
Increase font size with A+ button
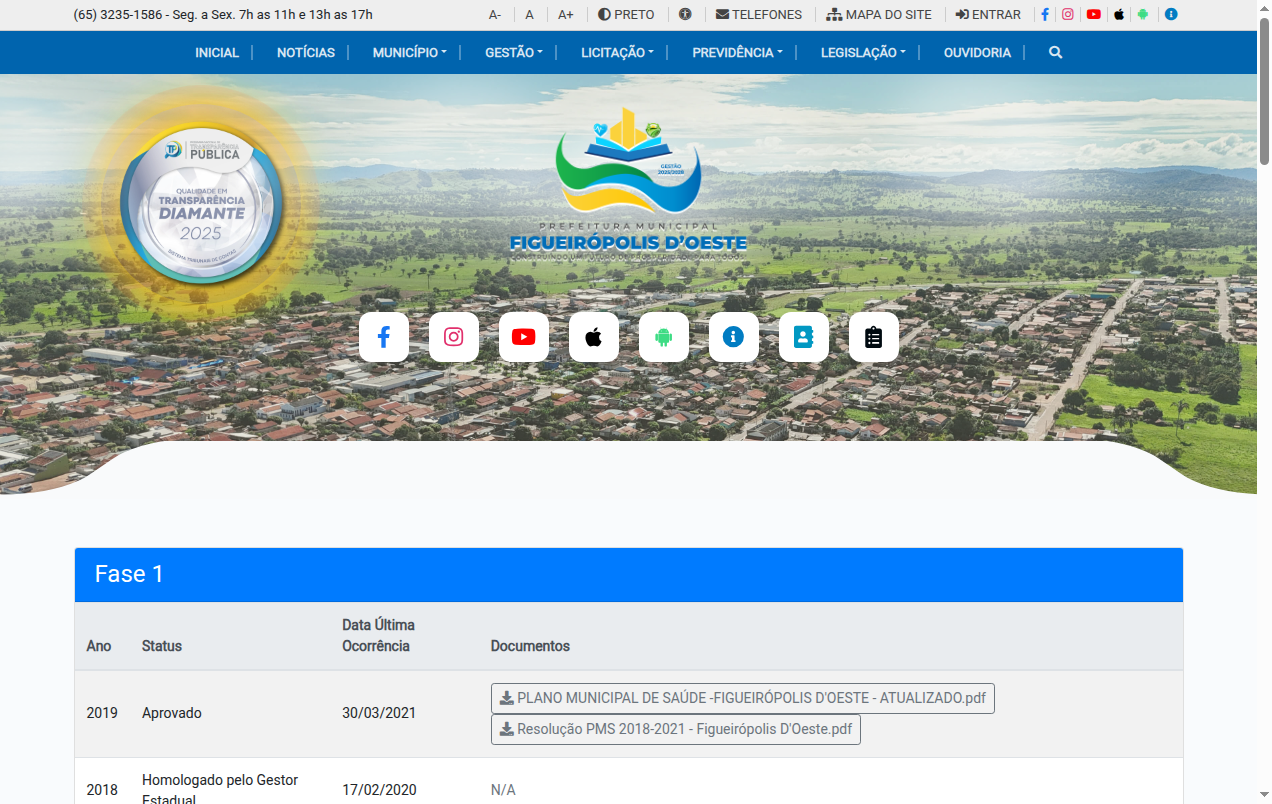pos(566,15)
